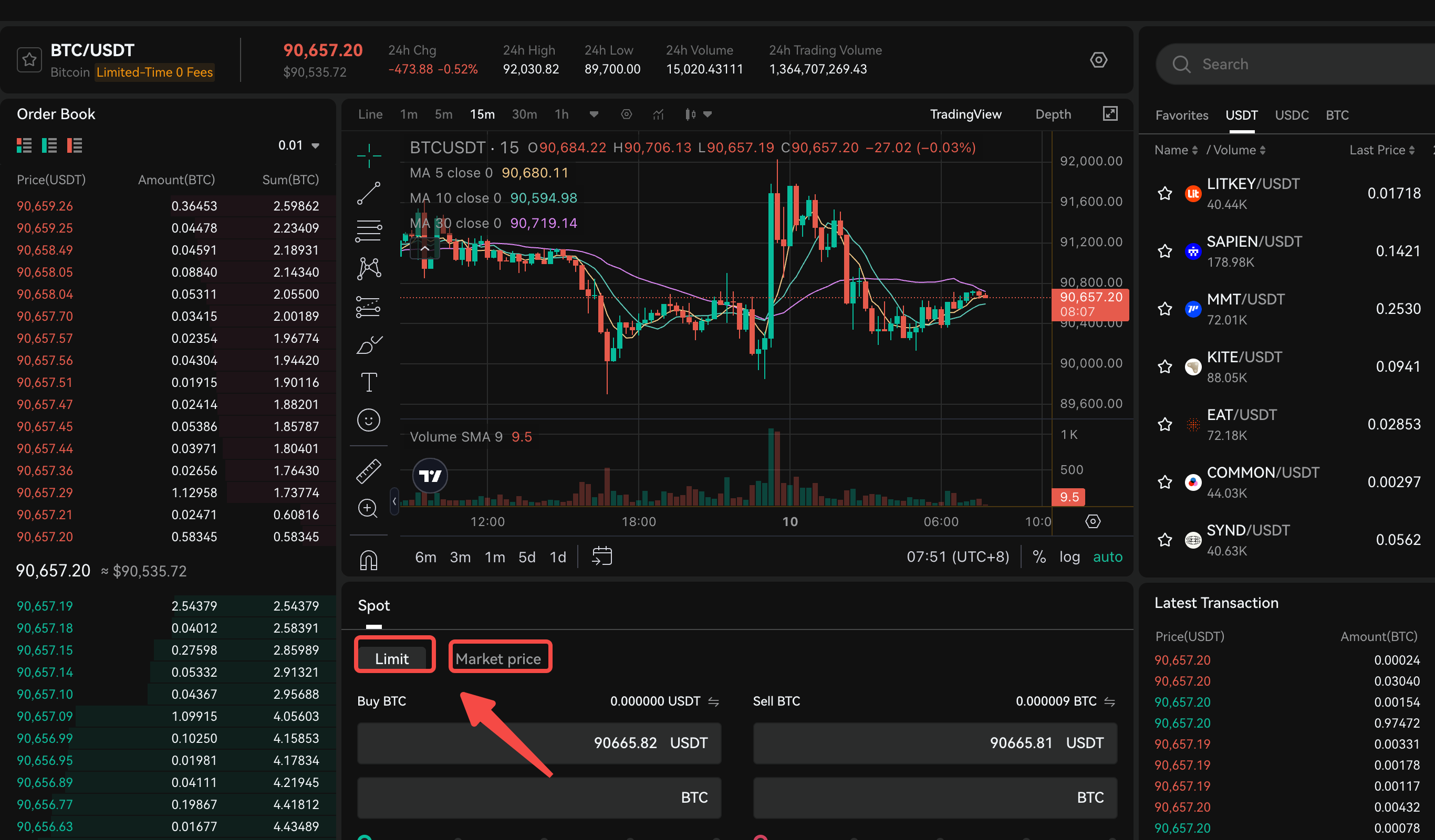This screenshot has height=840, width=1435.
Task: Set chart range to 5d
Action: 527,557
